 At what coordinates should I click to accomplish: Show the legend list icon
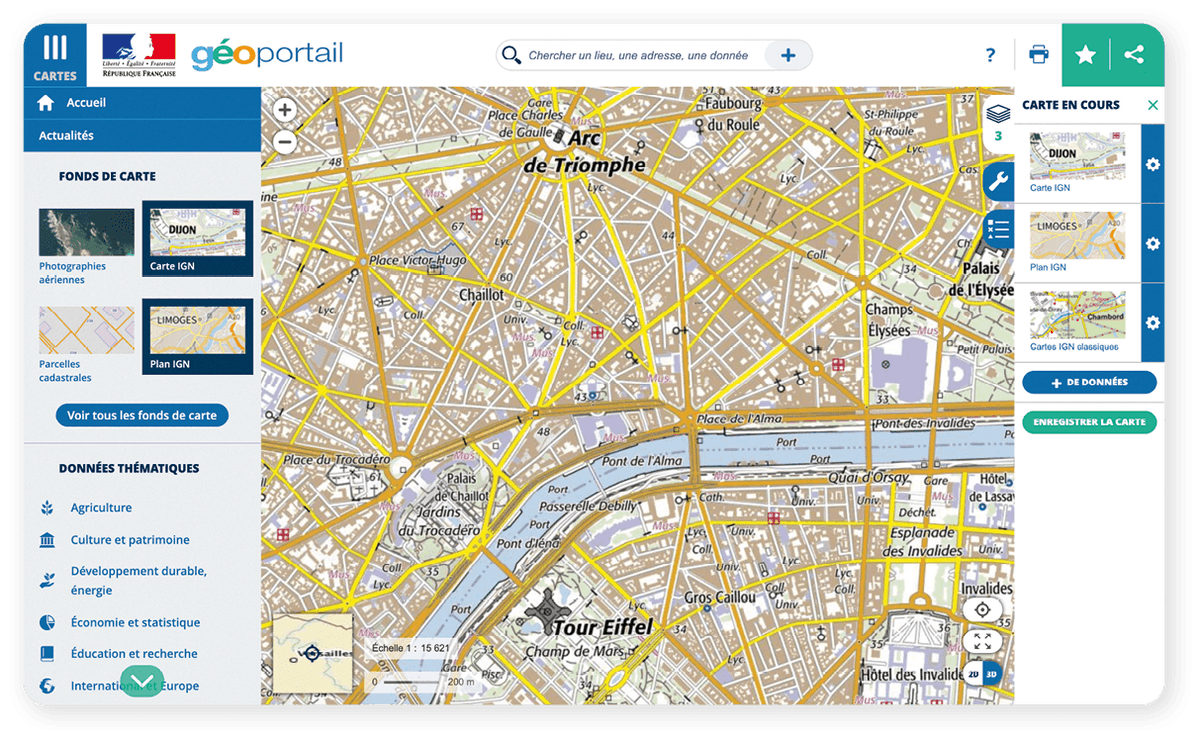[x=997, y=230]
